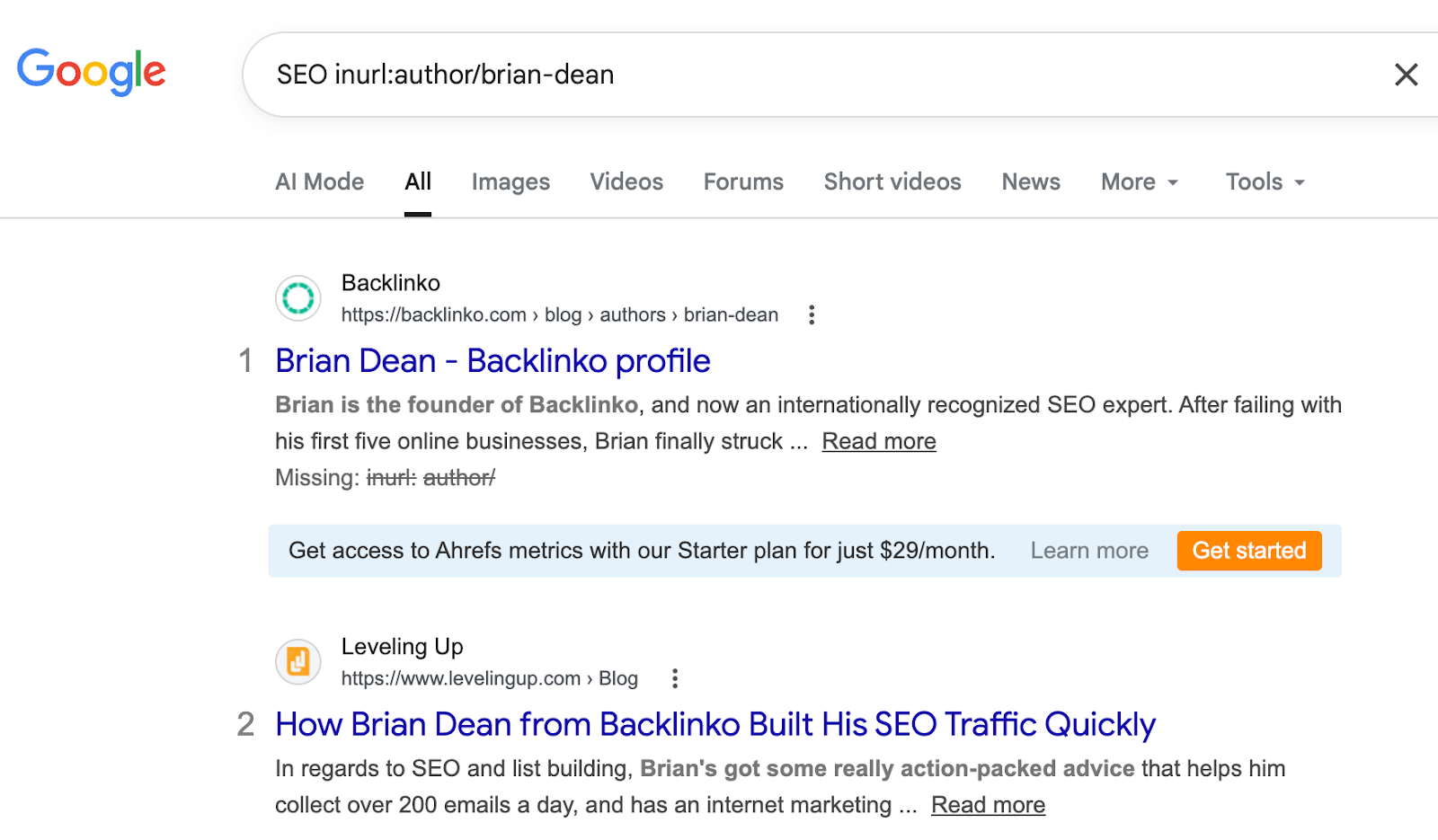The width and height of the screenshot is (1438, 840).
Task: Switch to AI Mode tab
Action: (319, 182)
